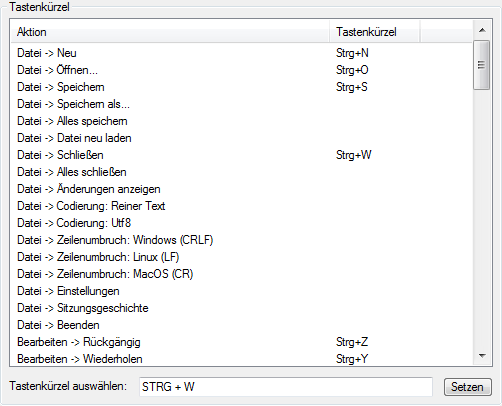Click the scrollbar up arrow

pos(482,30)
